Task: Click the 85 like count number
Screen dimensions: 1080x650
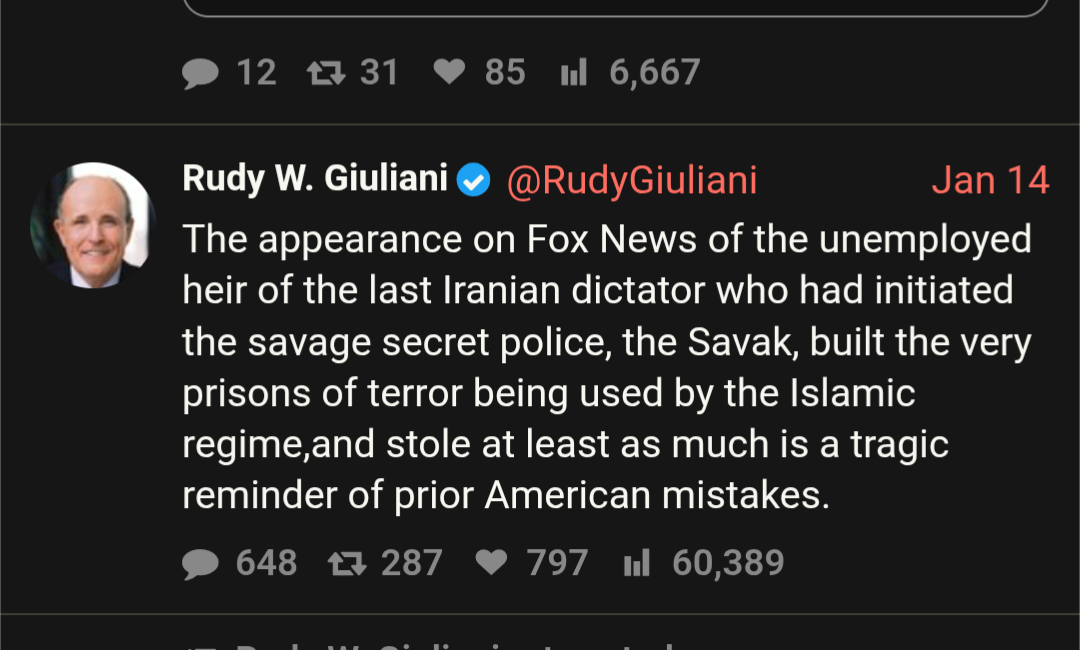Action: pyautogui.click(x=505, y=73)
